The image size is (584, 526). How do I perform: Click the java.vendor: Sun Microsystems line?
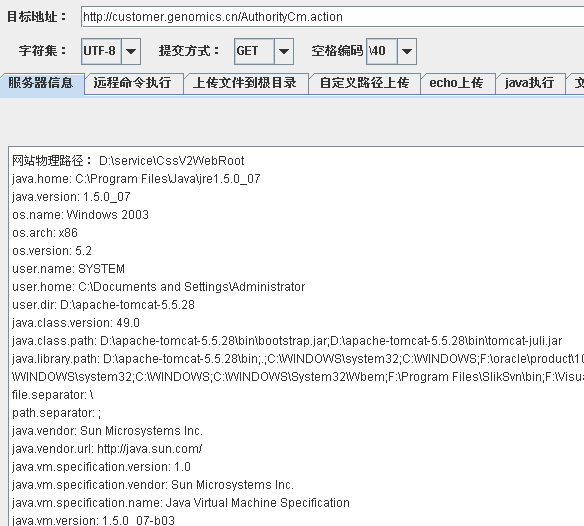coord(108,431)
